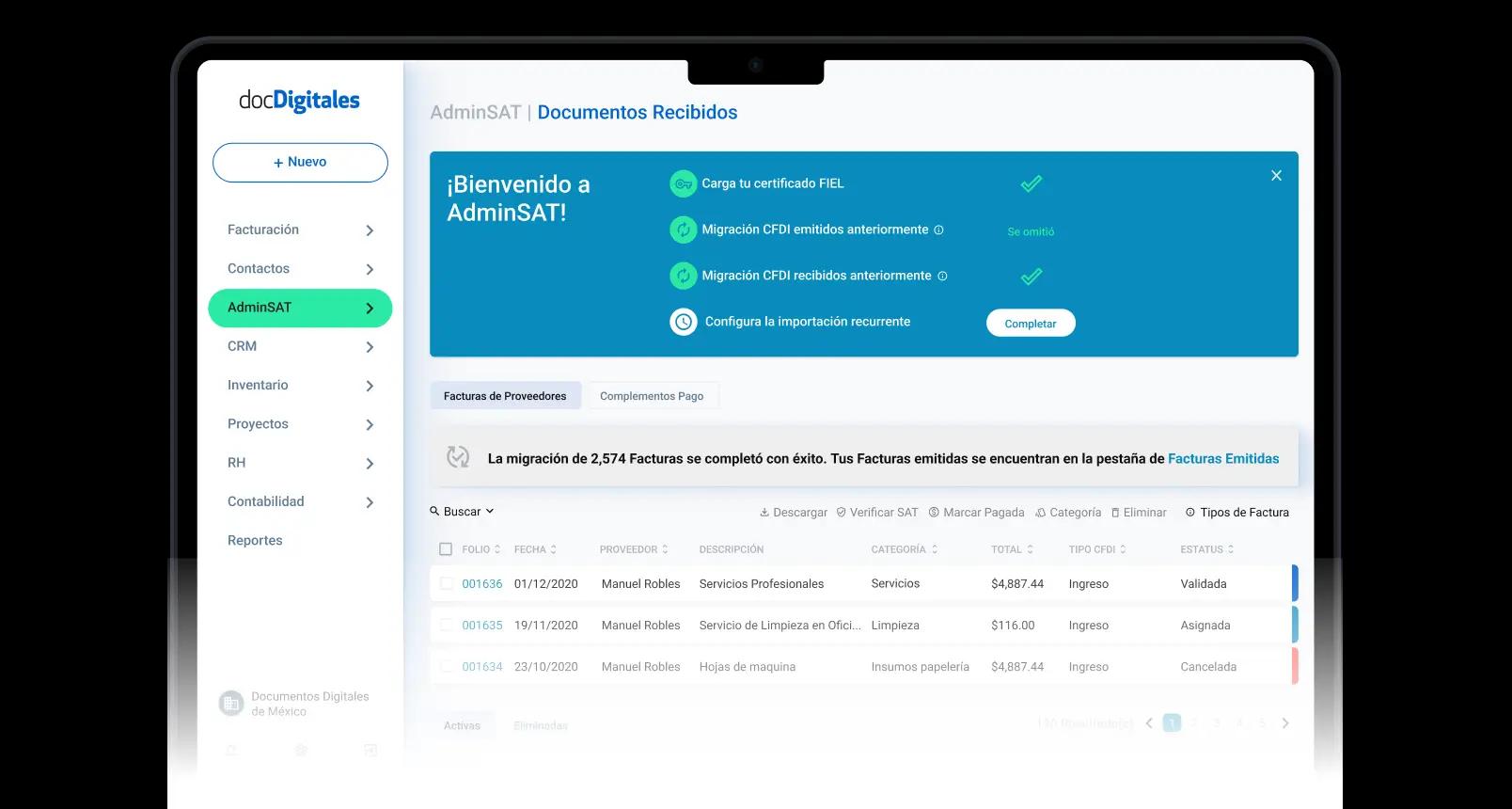Go to previous page arrow
Image resolution: width=1512 pixels, height=809 pixels.
click(x=1149, y=723)
